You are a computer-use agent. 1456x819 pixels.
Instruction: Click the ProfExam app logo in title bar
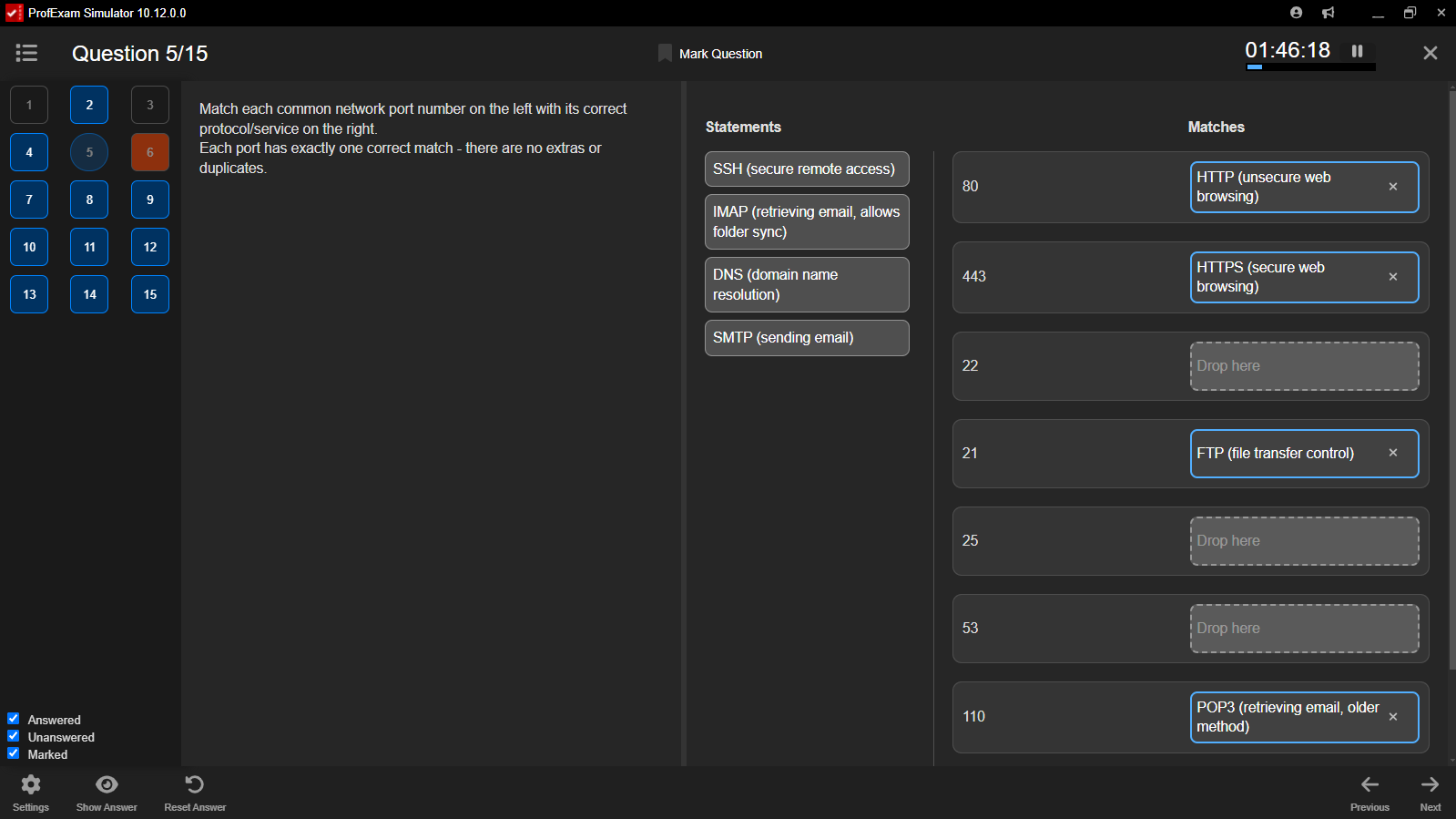[x=14, y=13]
